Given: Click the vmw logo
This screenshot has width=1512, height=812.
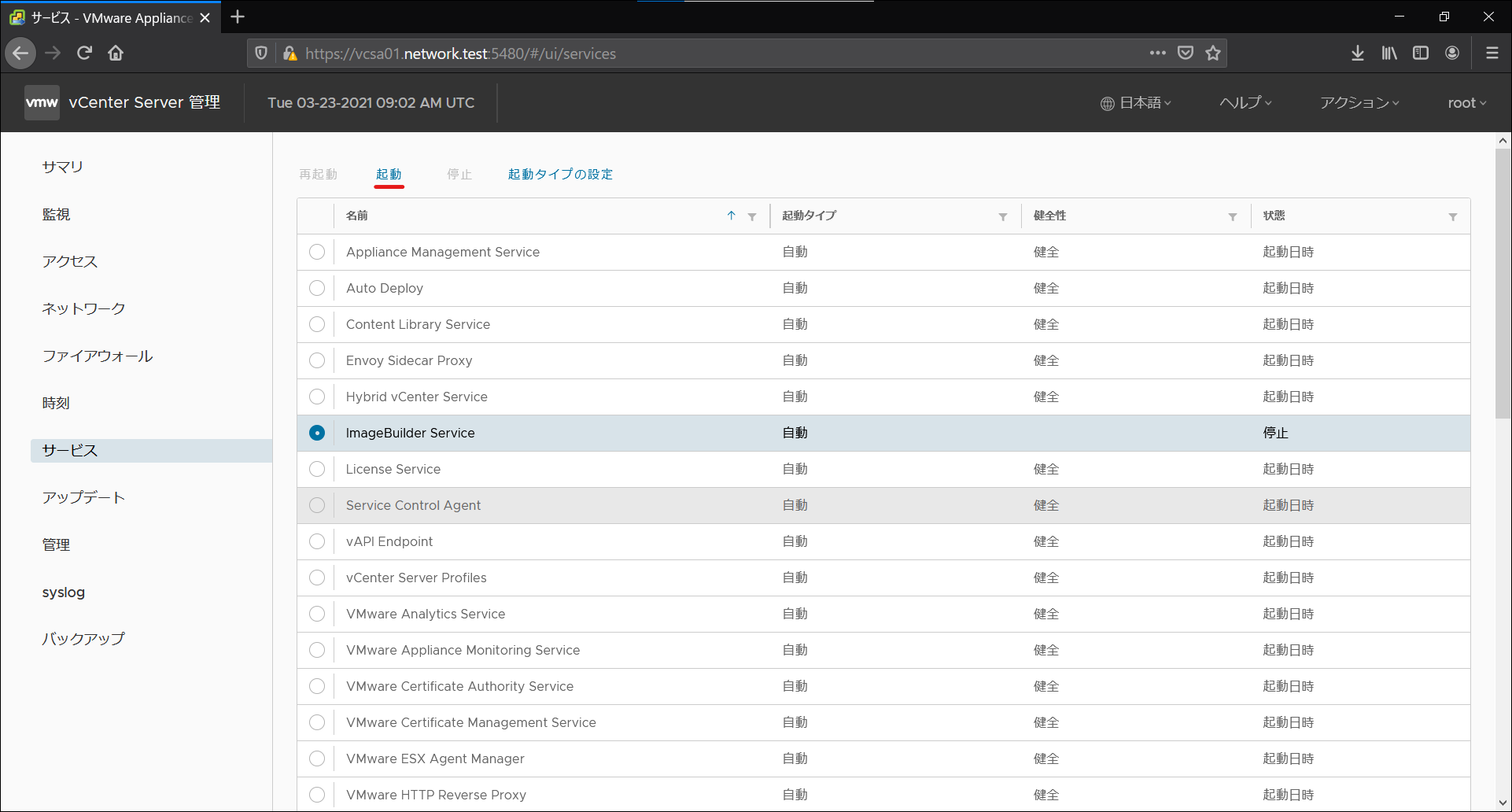Looking at the screenshot, I should tap(42, 102).
